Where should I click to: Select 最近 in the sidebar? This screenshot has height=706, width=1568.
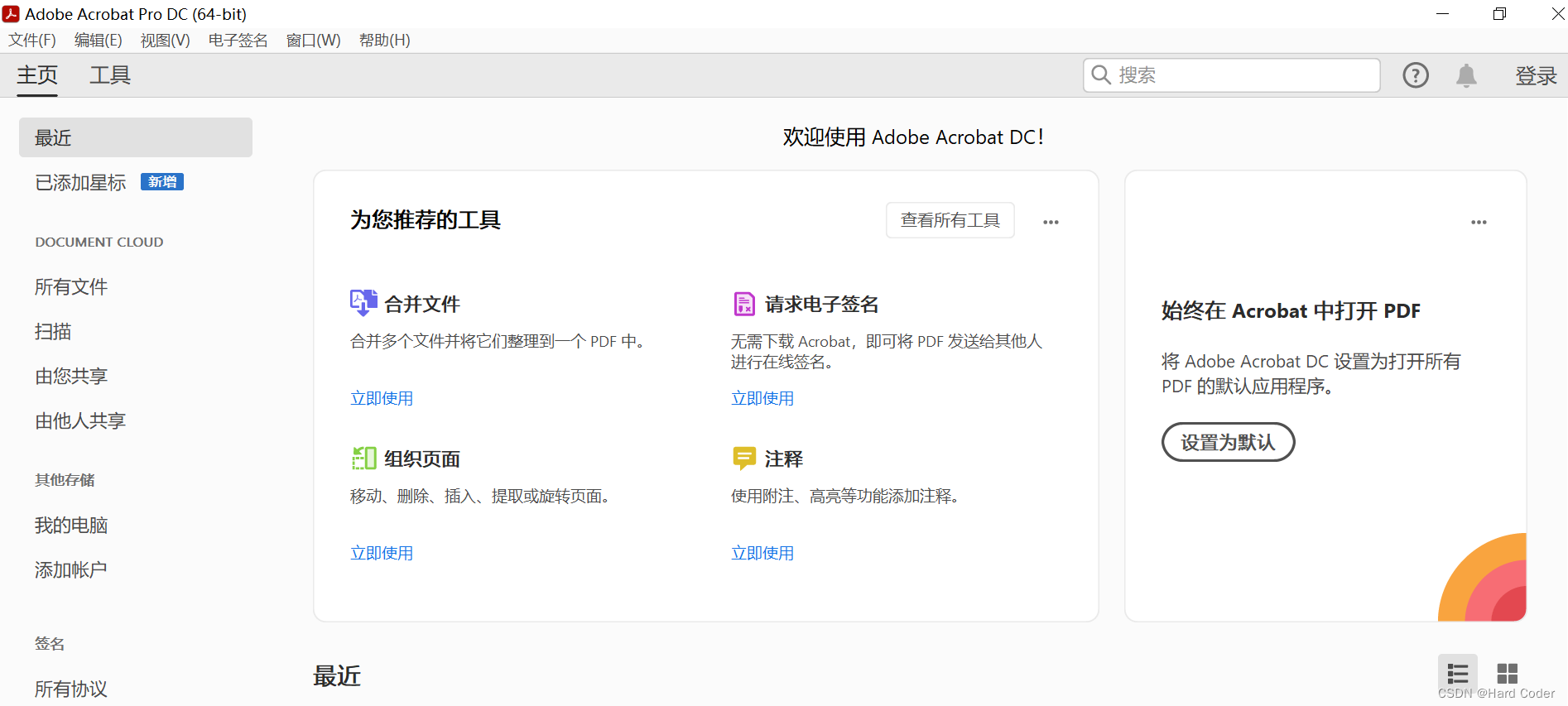[x=136, y=137]
